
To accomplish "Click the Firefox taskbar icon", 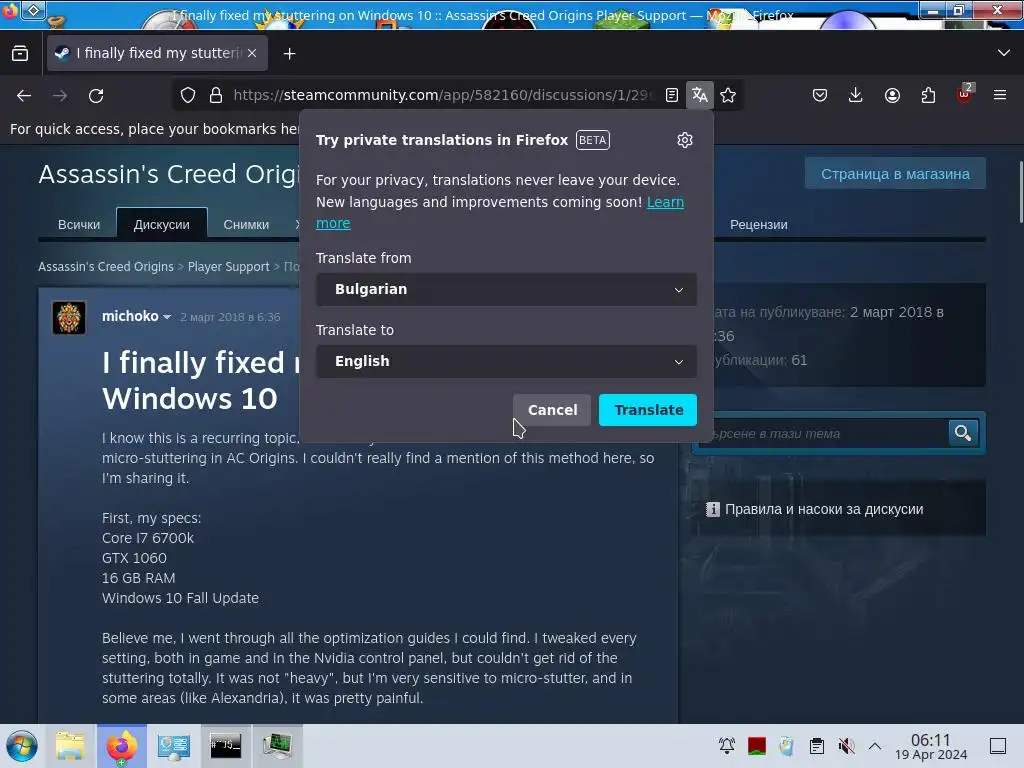I will click(121, 746).
